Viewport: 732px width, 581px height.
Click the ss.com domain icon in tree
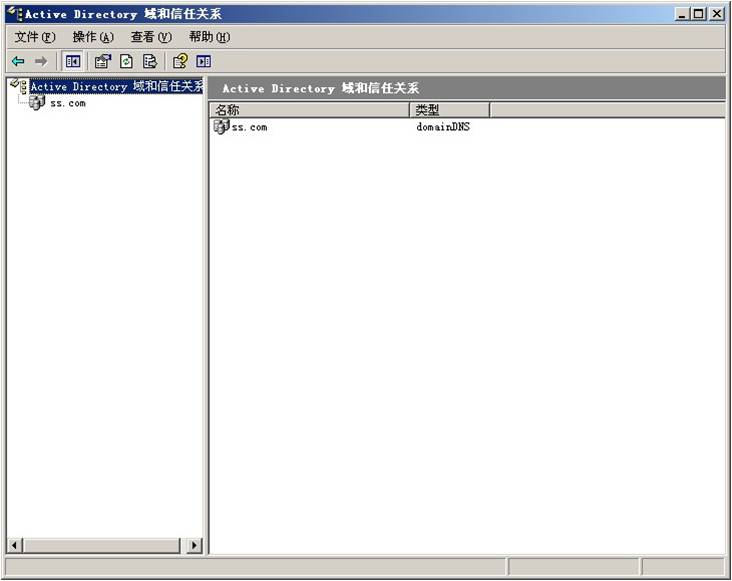tap(37, 102)
